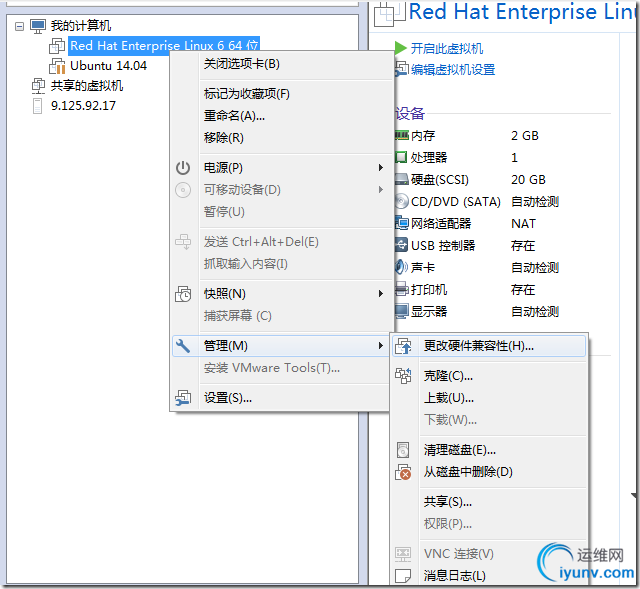
Task: Select Red Hat Enterprise Linux 6 64 位 tree item
Action: [164, 46]
